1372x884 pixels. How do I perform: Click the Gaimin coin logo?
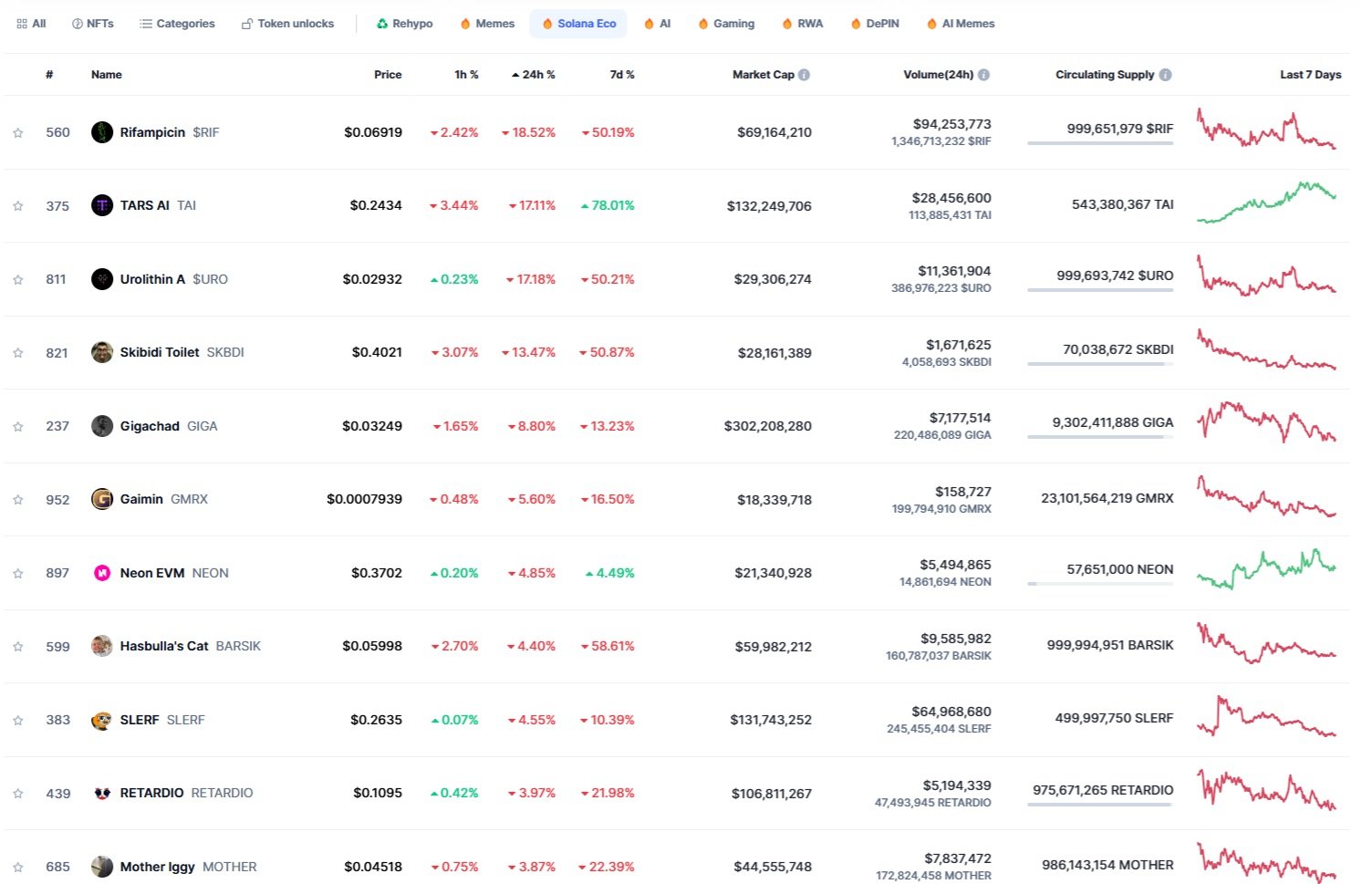(102, 499)
